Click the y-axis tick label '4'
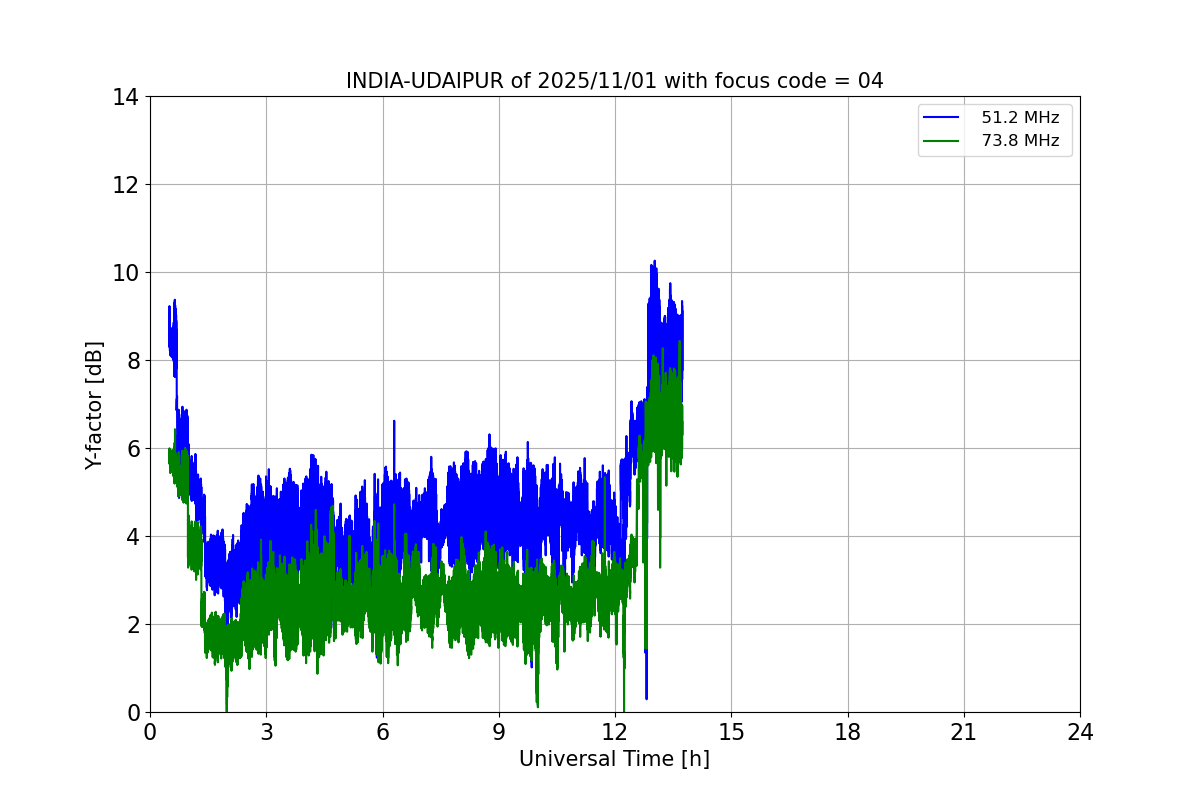Image resolution: width=1200 pixels, height=800 pixels. pyautogui.click(x=133, y=537)
